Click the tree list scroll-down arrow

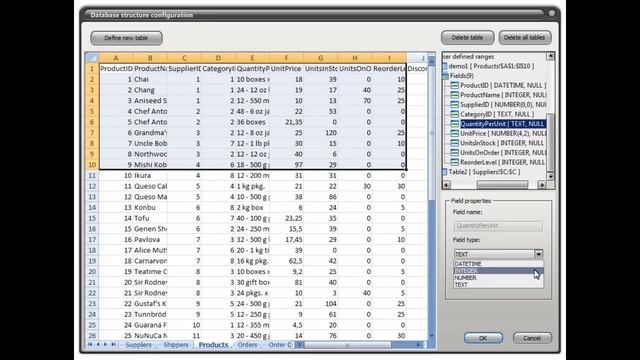[x=551, y=176]
